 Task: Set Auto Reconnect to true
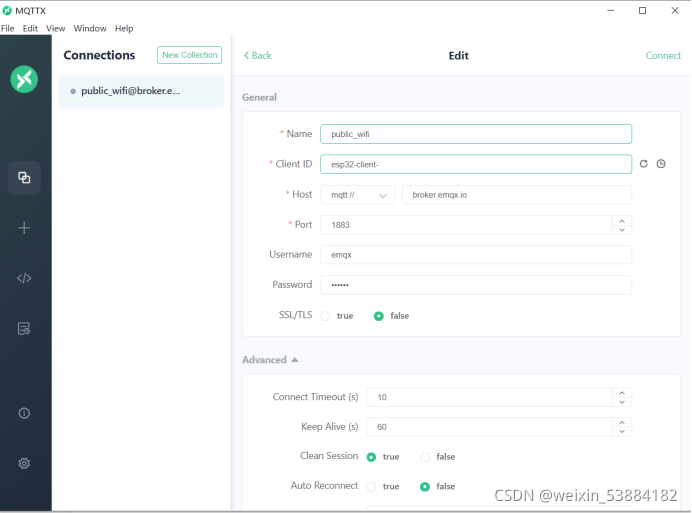click(372, 487)
